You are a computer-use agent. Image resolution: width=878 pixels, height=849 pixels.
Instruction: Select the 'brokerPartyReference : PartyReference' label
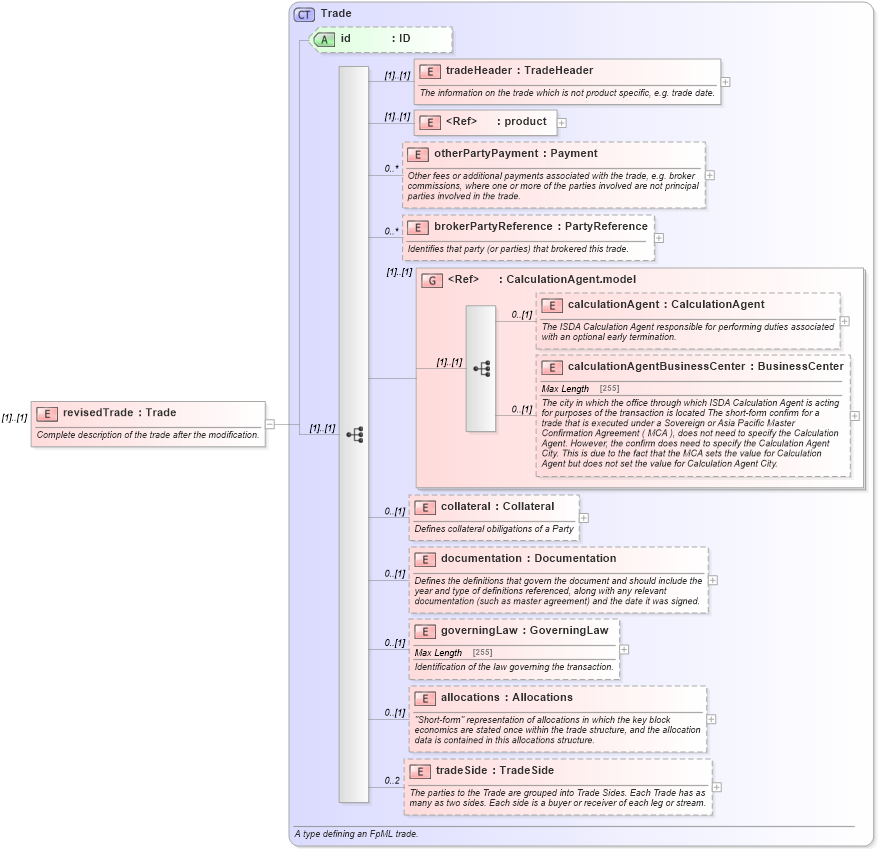pyautogui.click(x=541, y=226)
